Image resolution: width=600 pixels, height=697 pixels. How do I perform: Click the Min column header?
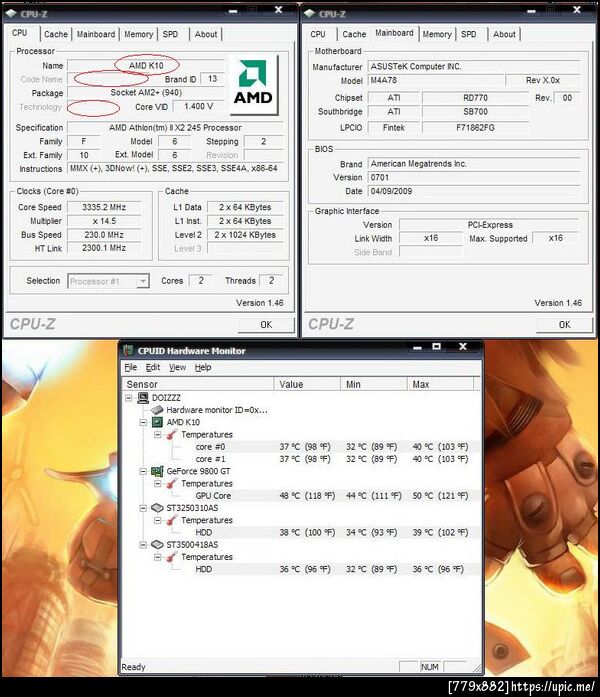click(x=374, y=384)
